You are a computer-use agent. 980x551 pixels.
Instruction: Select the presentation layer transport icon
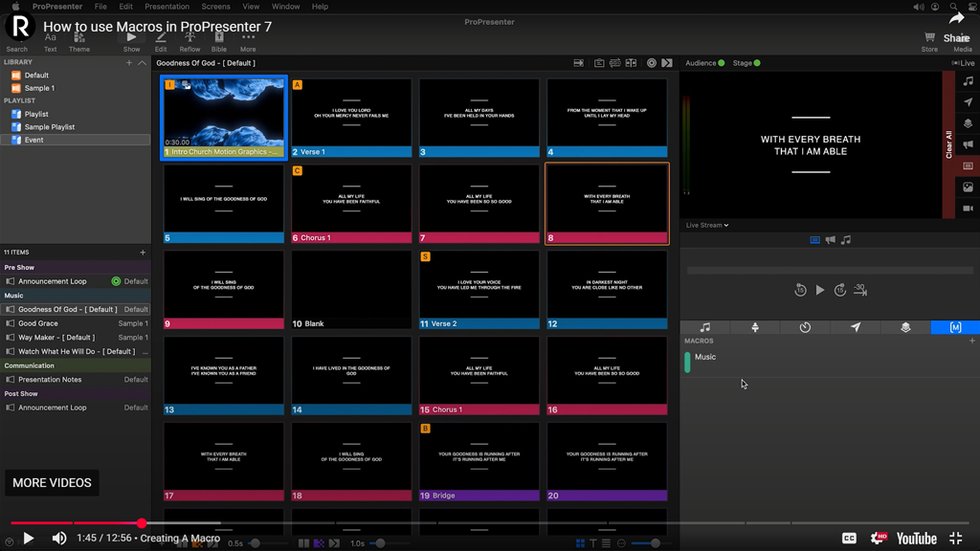(815, 240)
